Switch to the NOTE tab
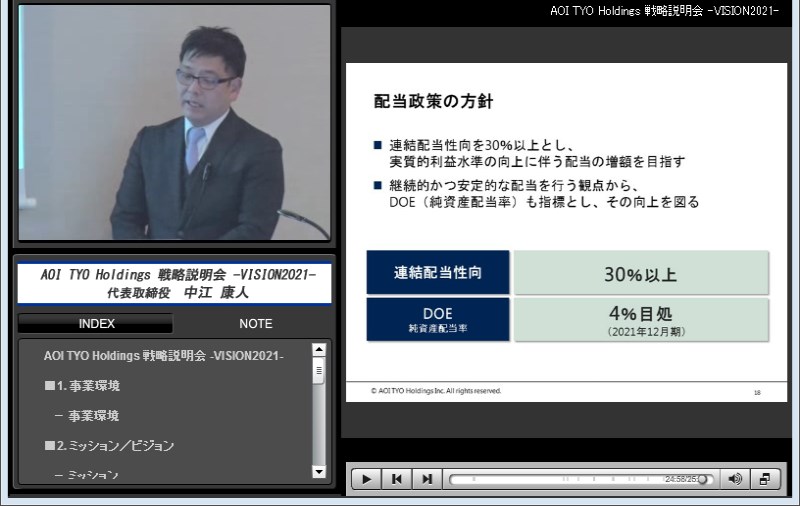This screenshot has height=506, width=800. [x=256, y=323]
